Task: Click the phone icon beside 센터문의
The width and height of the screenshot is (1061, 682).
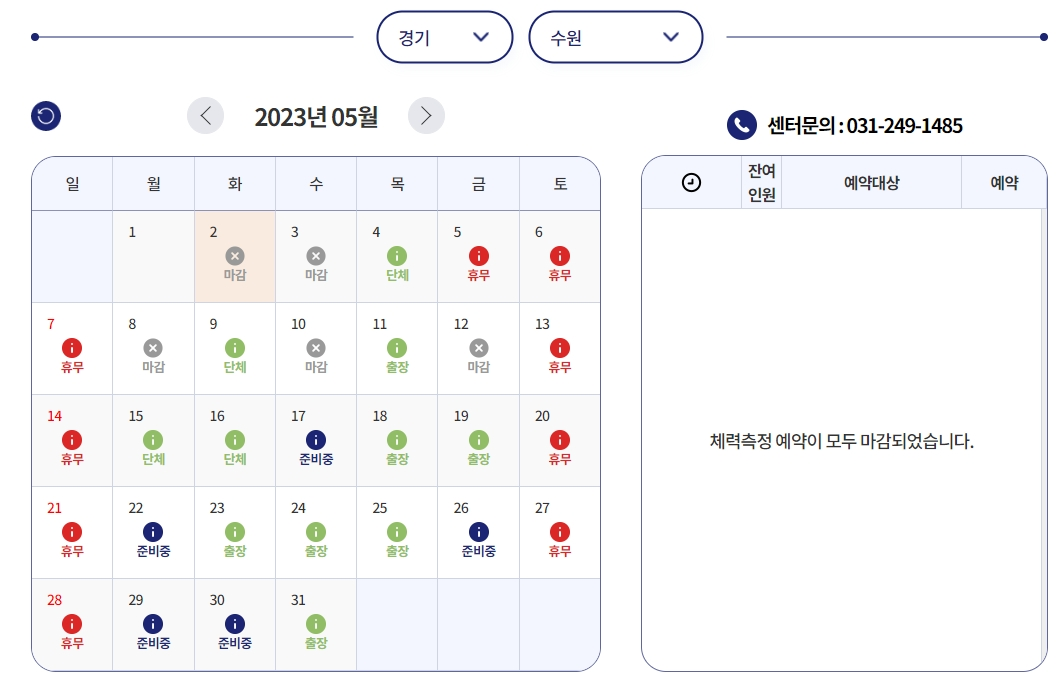Action: click(739, 124)
